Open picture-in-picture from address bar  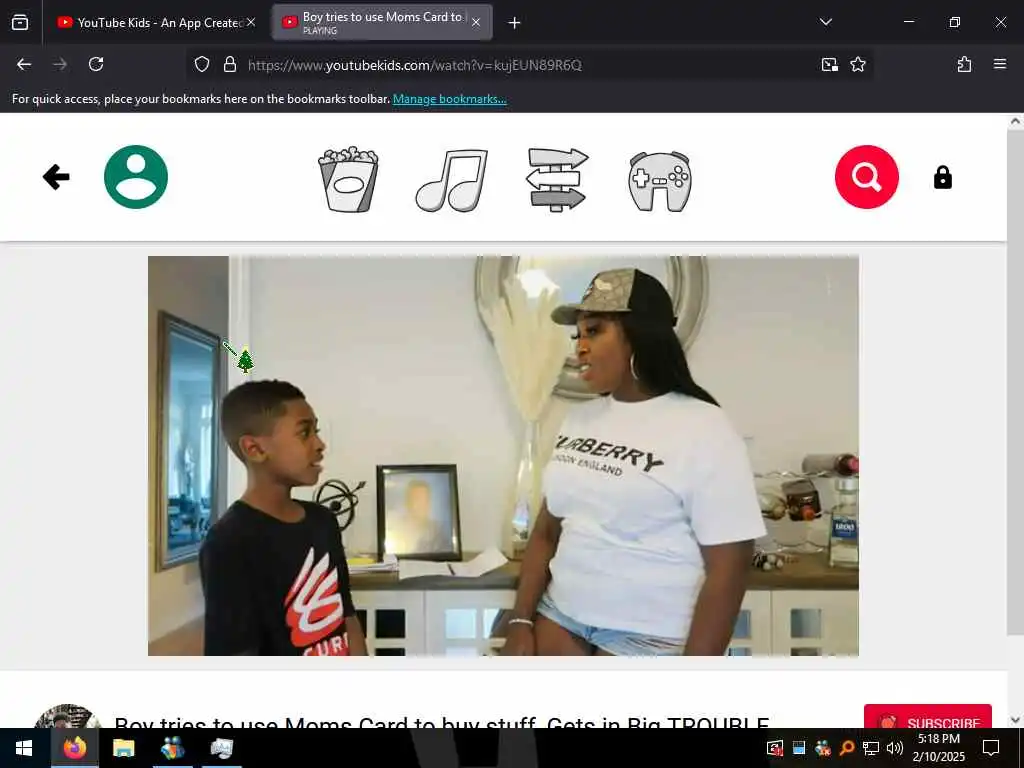(x=829, y=65)
